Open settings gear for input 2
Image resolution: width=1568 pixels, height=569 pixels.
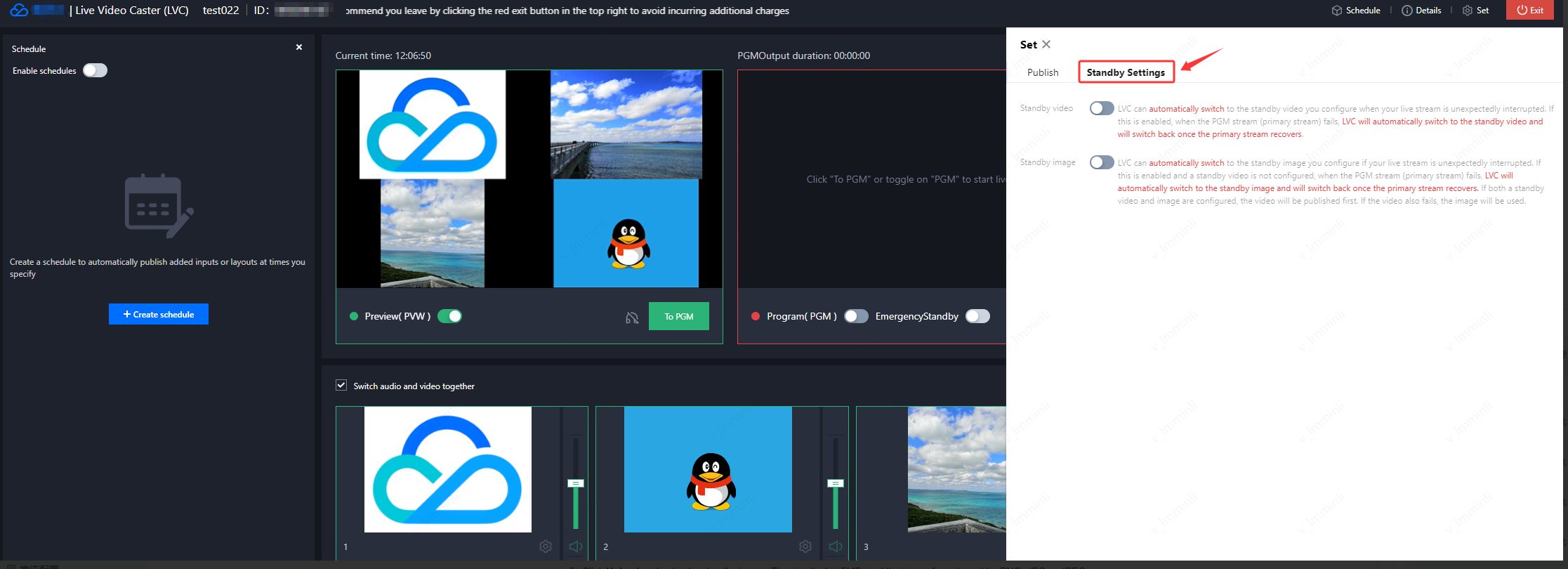(805, 547)
